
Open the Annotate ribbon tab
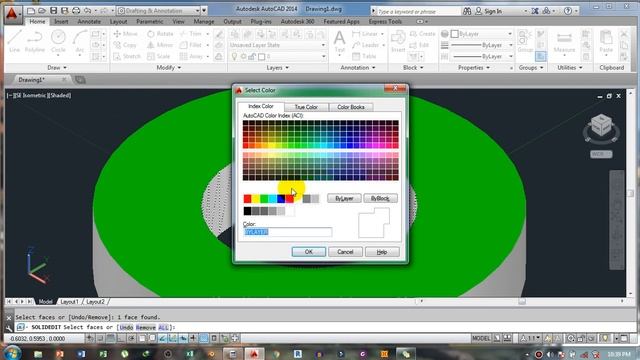89,22
